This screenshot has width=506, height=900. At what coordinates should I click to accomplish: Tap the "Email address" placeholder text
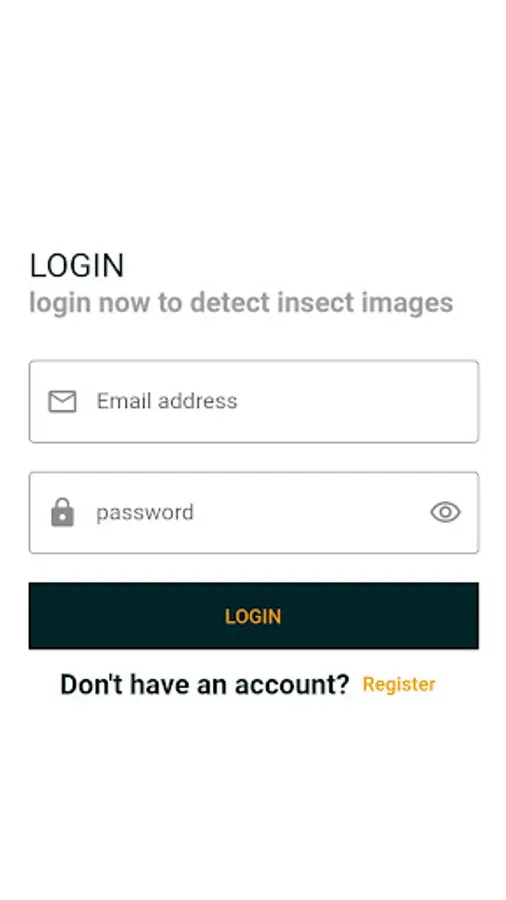(166, 401)
